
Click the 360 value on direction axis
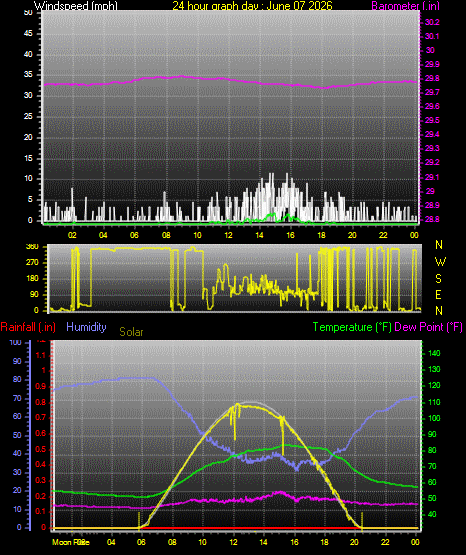tap(32, 247)
